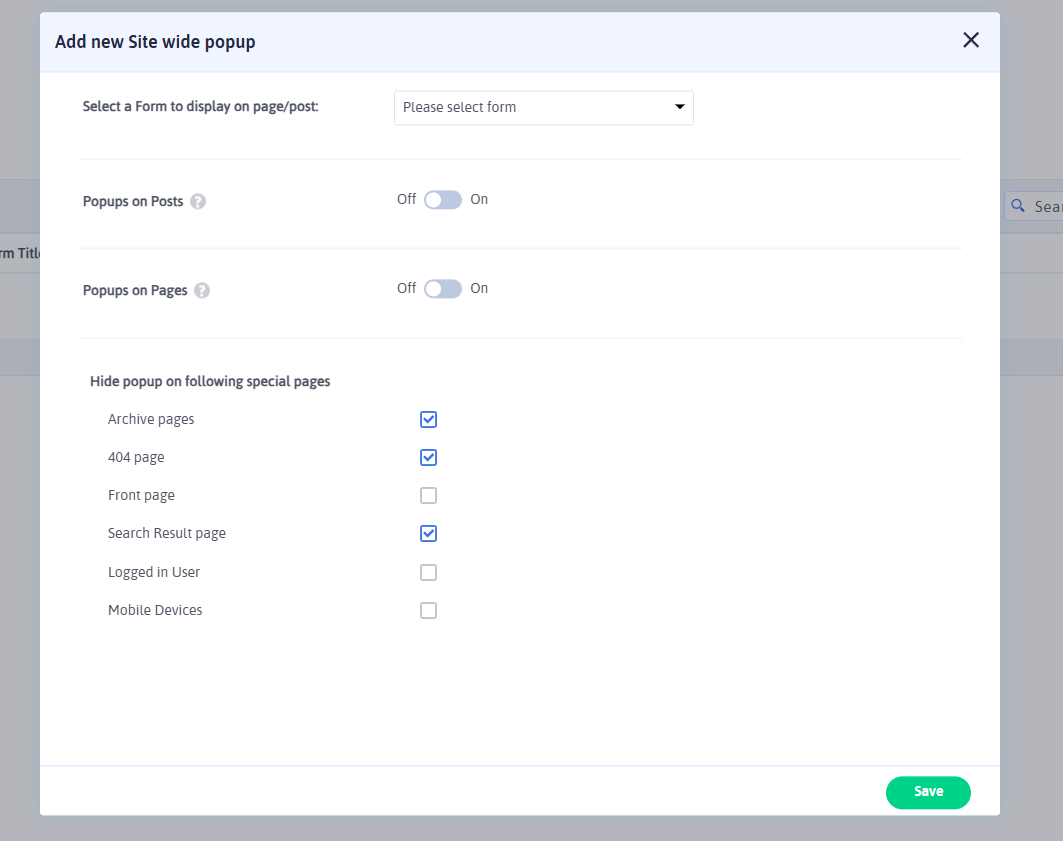Enable the Popups on Posts toggle switch

(443, 200)
